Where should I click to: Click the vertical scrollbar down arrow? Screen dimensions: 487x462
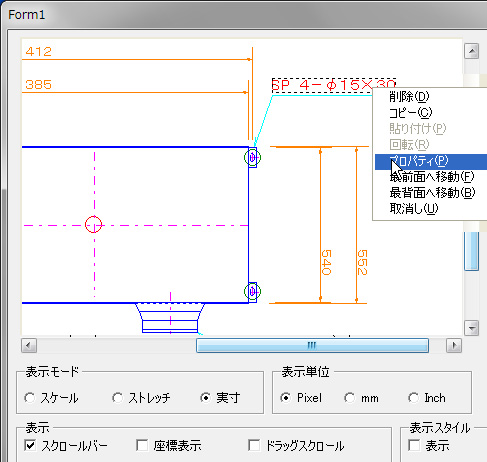(471, 328)
